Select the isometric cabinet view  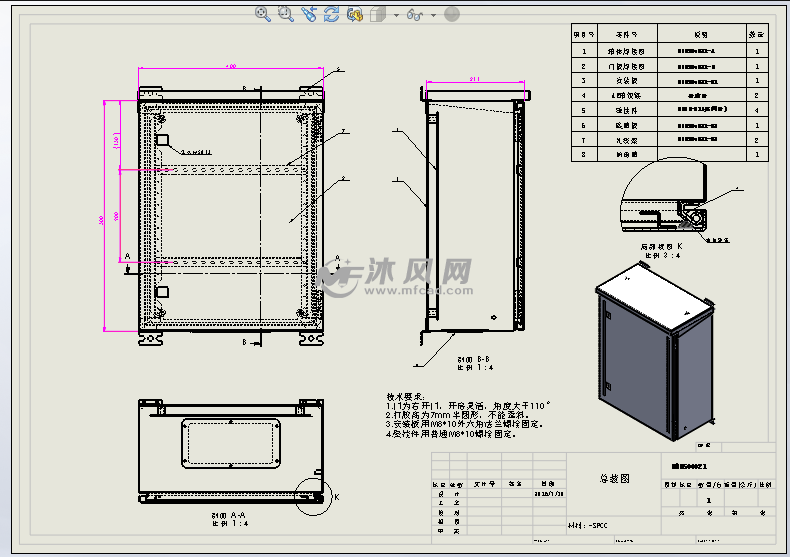coord(655,351)
